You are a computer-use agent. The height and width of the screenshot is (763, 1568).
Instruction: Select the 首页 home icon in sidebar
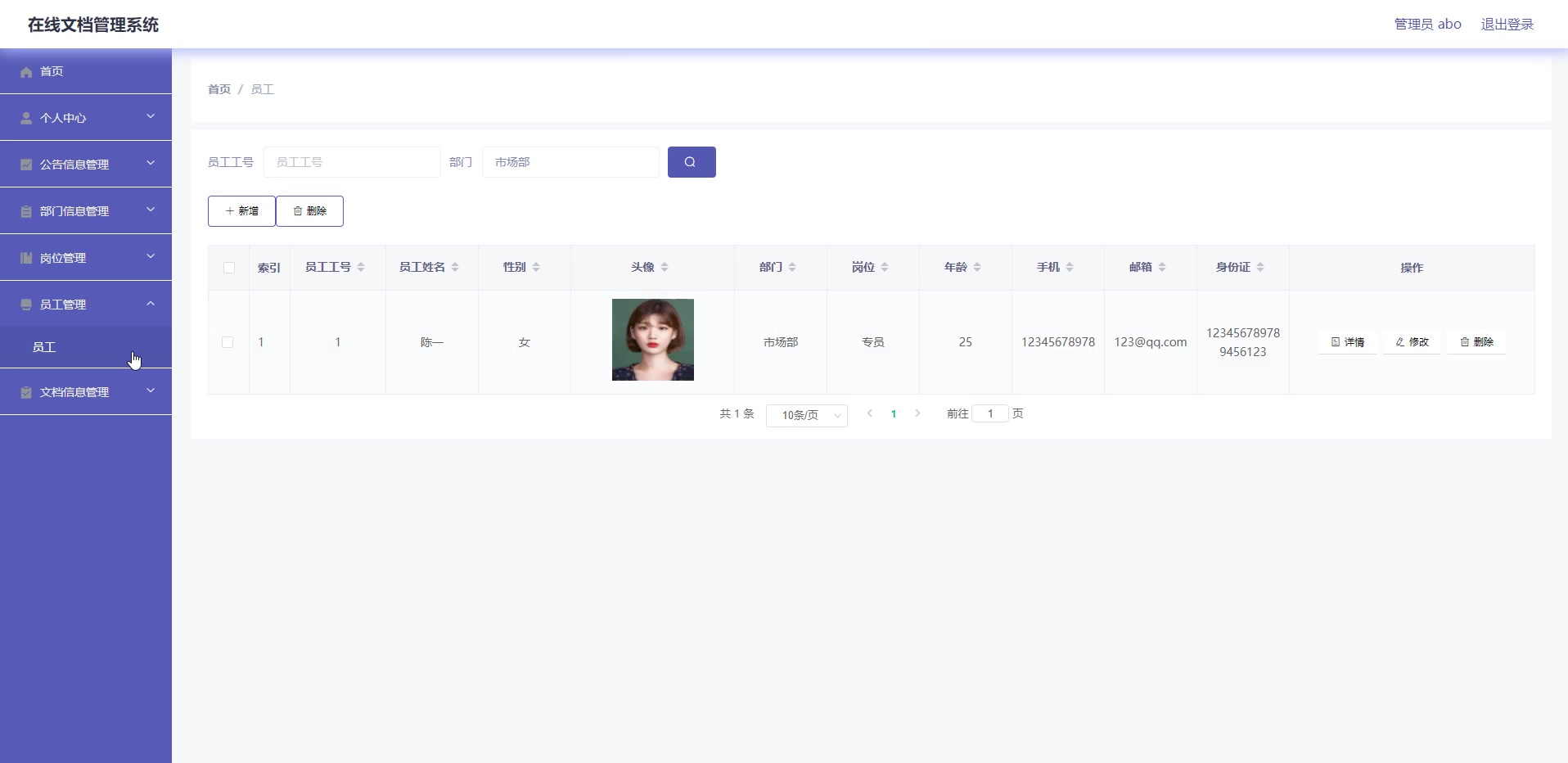(x=26, y=72)
